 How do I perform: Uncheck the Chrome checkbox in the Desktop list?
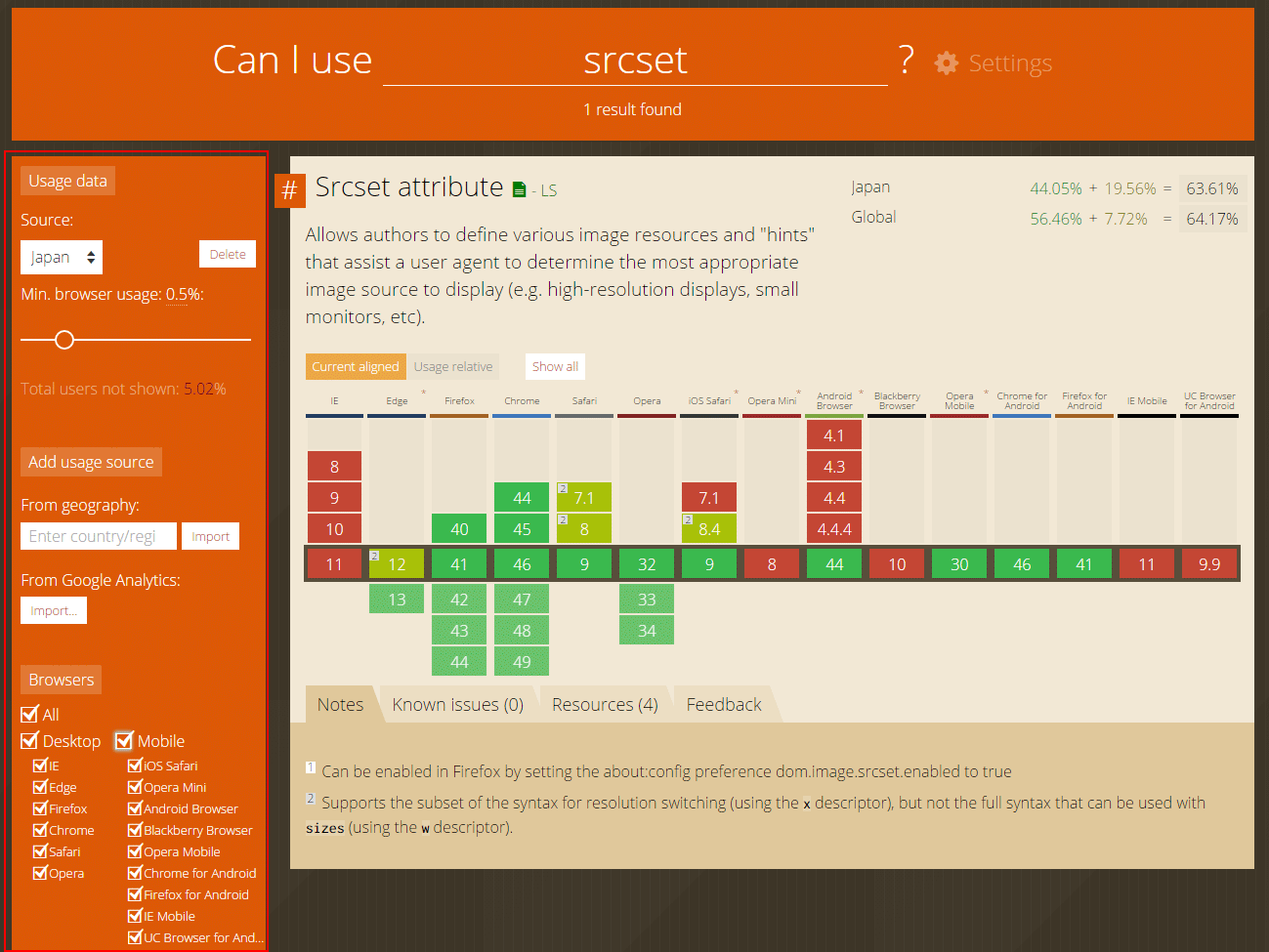(x=40, y=829)
